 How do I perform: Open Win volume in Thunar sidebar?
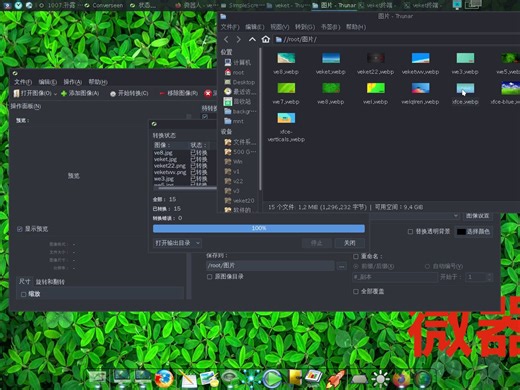pos(233,162)
